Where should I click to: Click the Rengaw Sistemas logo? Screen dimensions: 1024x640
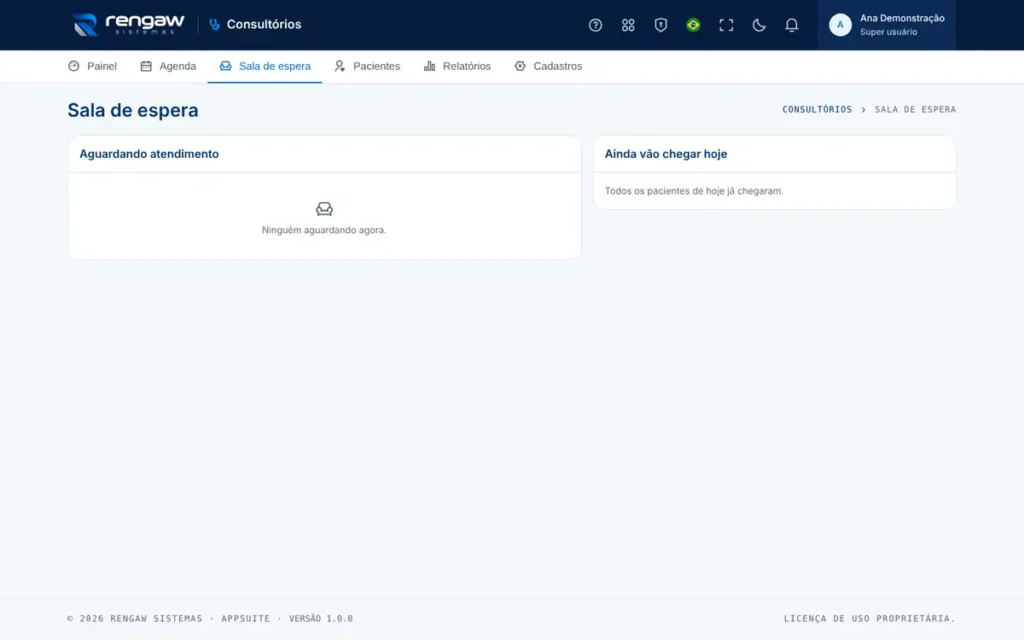click(128, 25)
